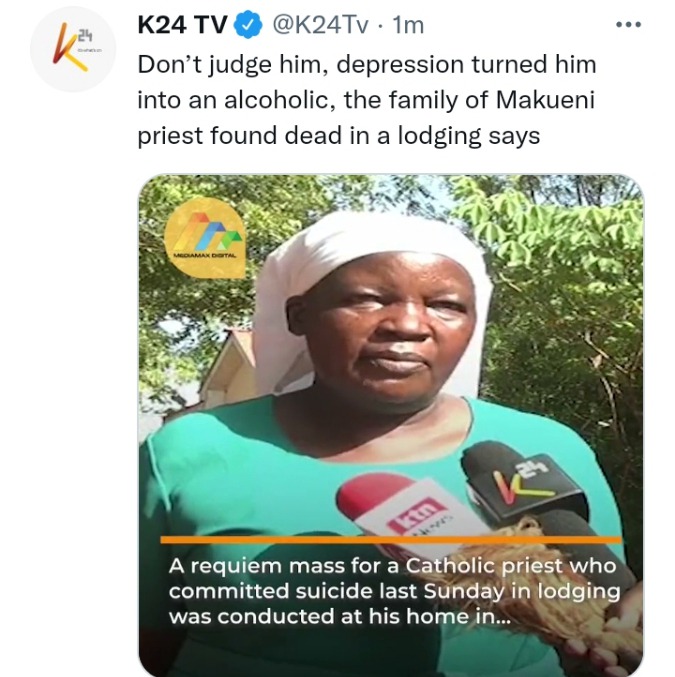Open the 1m timestamp link
Image resolution: width=675 pixels, height=677 pixels.
(408, 25)
